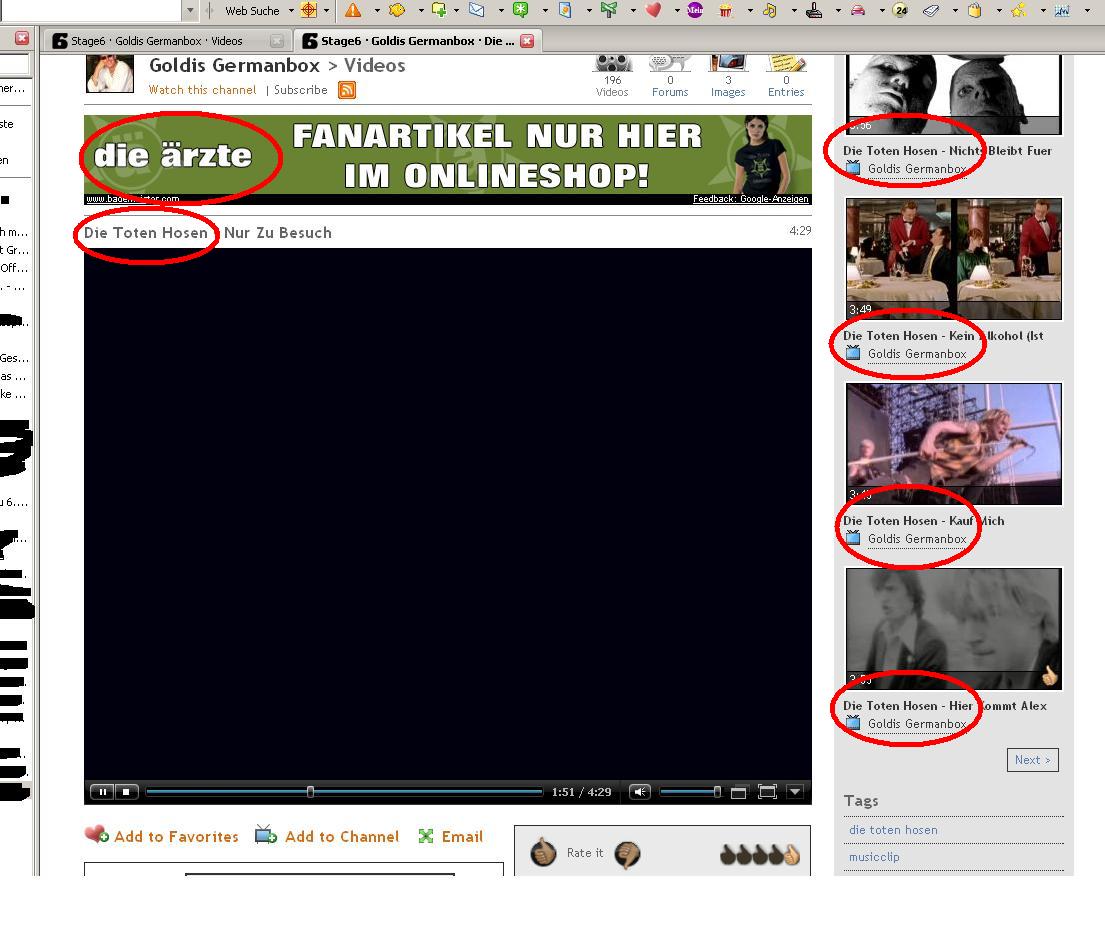
Task: Close the inactive 'Goldis Germanbox · Videos' tab
Action: (277, 41)
